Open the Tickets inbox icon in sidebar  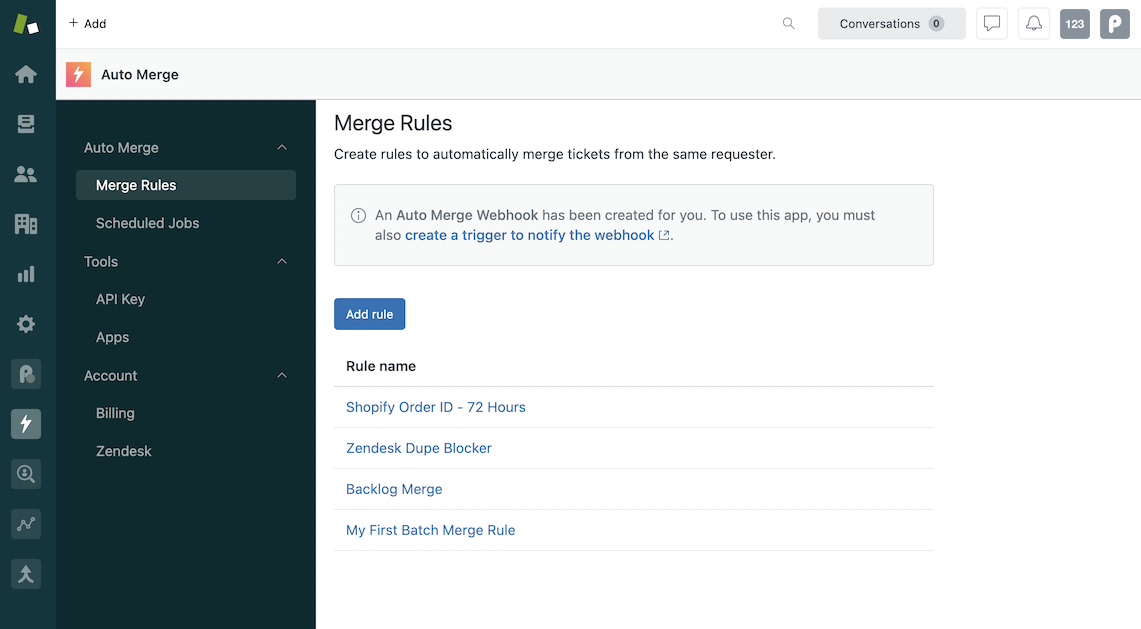26,124
